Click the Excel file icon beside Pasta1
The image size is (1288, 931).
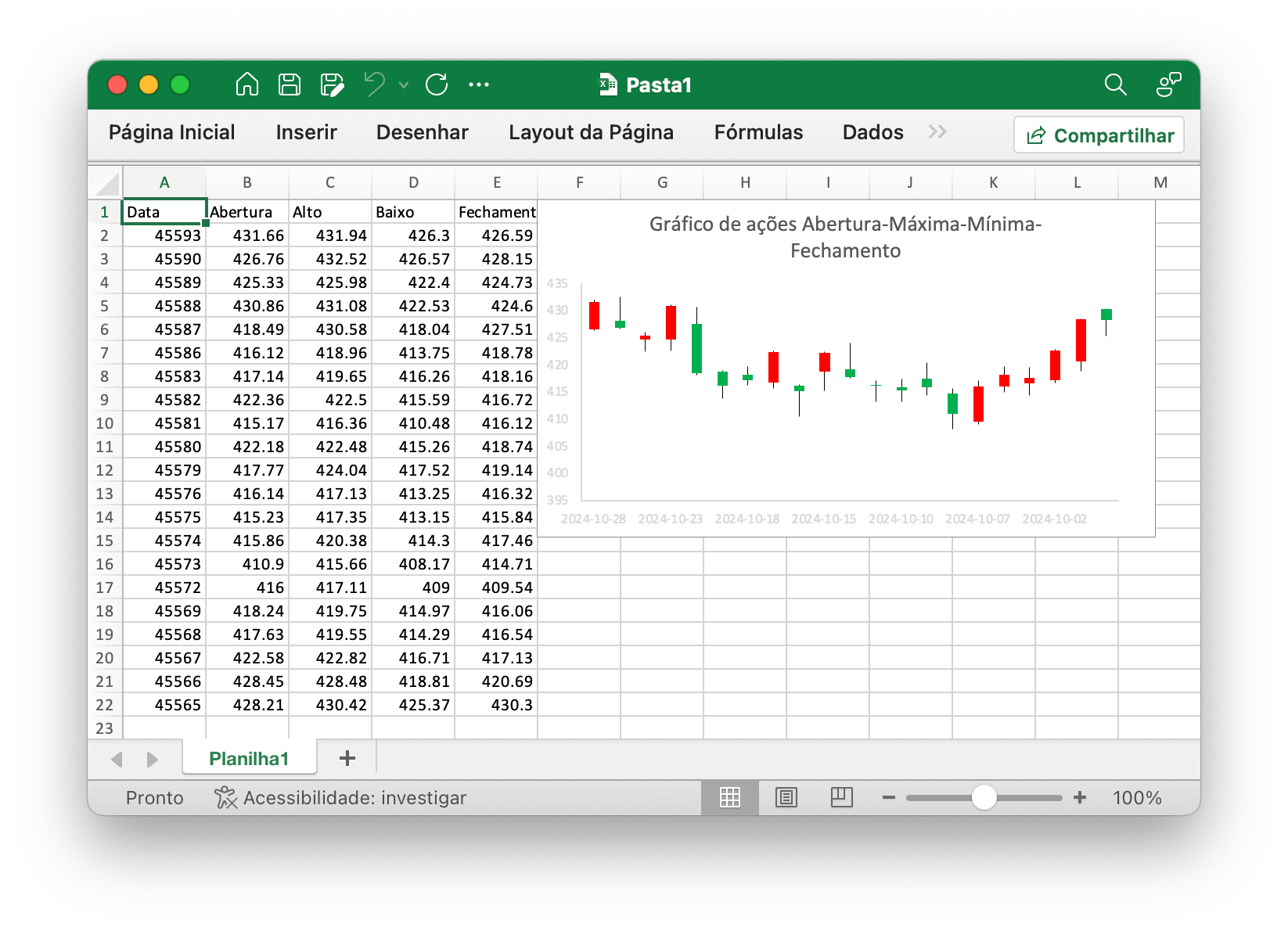click(608, 84)
